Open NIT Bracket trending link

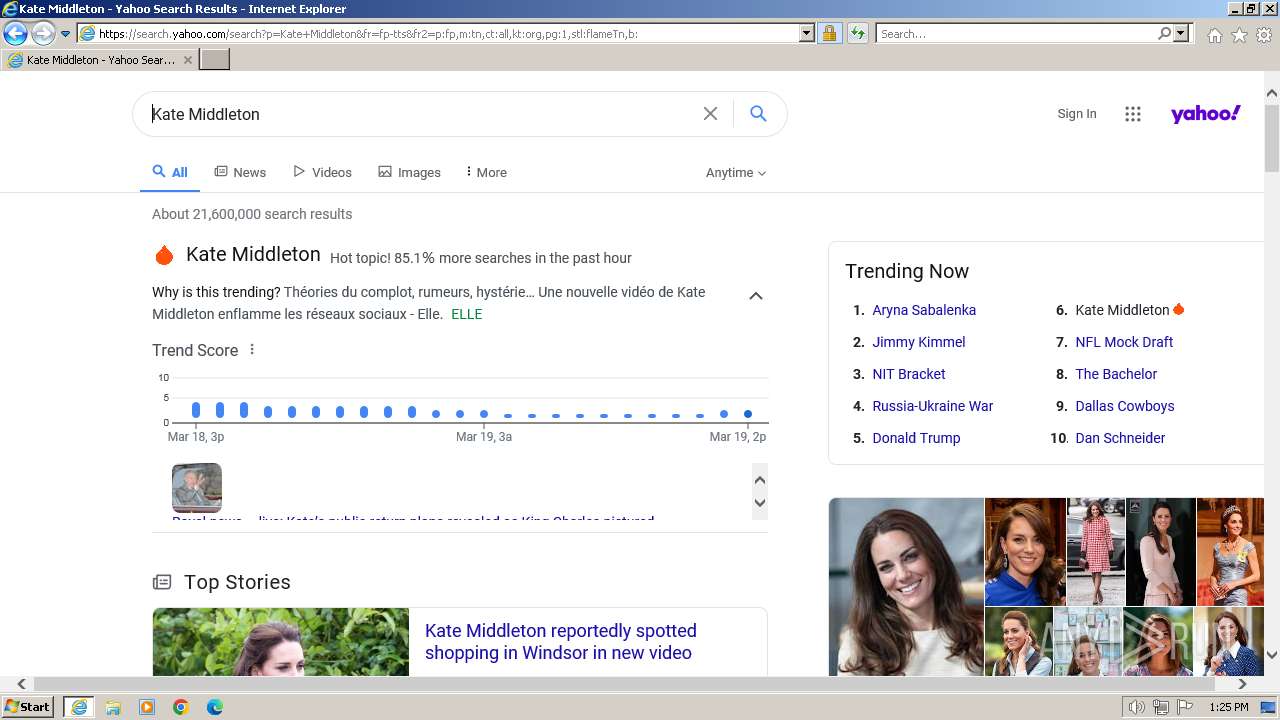click(x=909, y=374)
